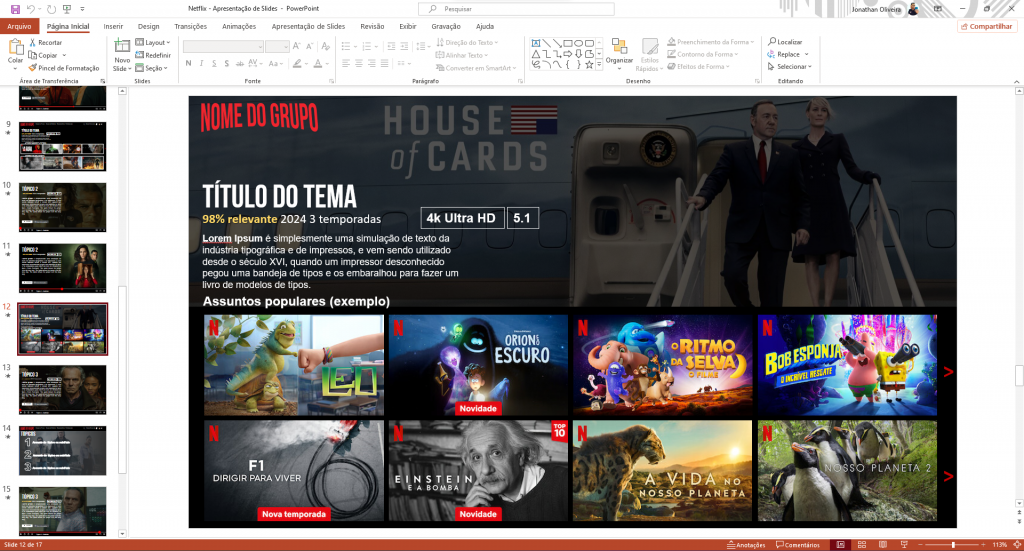Screen dimensions: 1024x551
Task: Open the Inserir tab
Action: click(113, 26)
